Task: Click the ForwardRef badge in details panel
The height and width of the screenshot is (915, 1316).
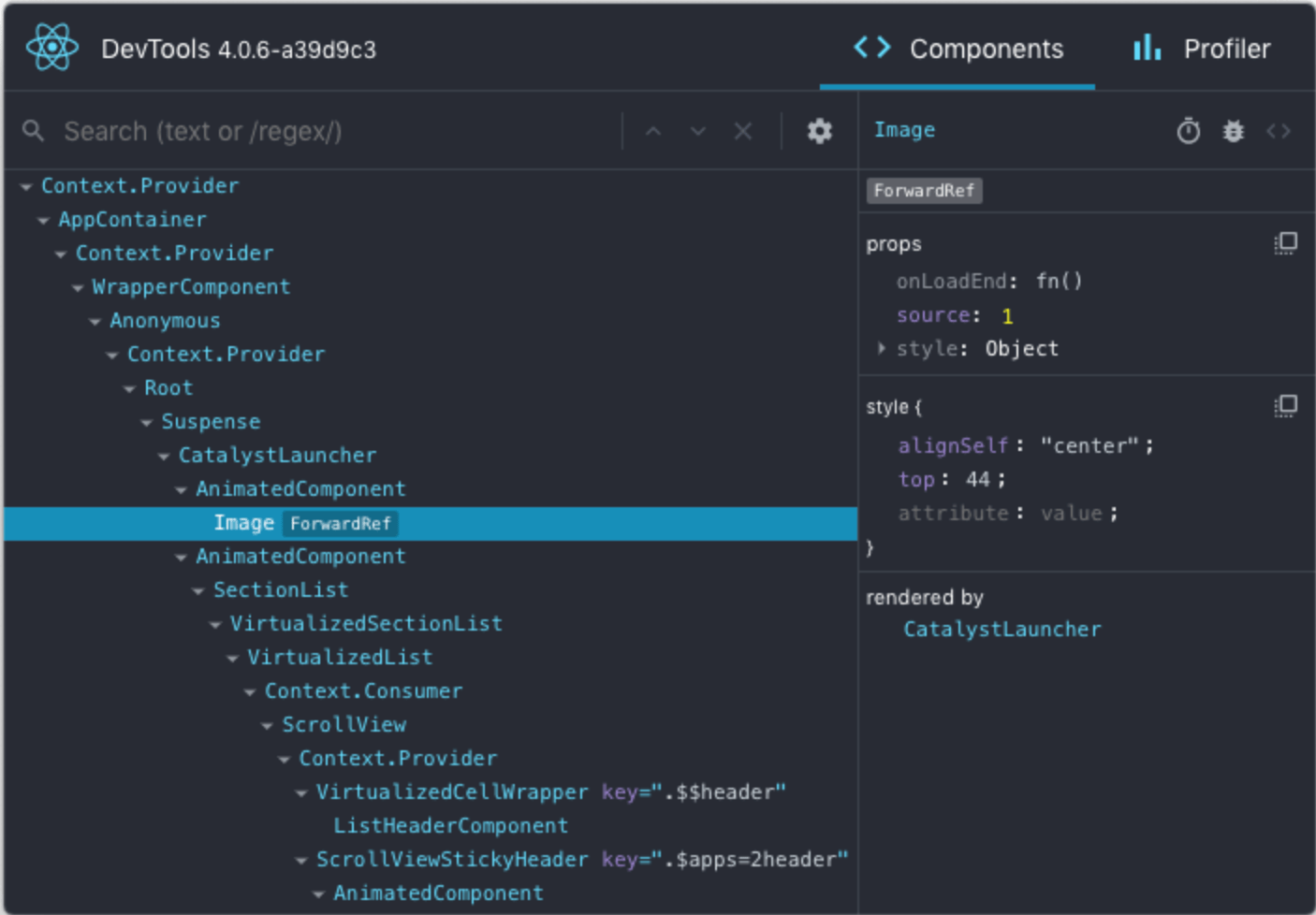Action: click(924, 191)
